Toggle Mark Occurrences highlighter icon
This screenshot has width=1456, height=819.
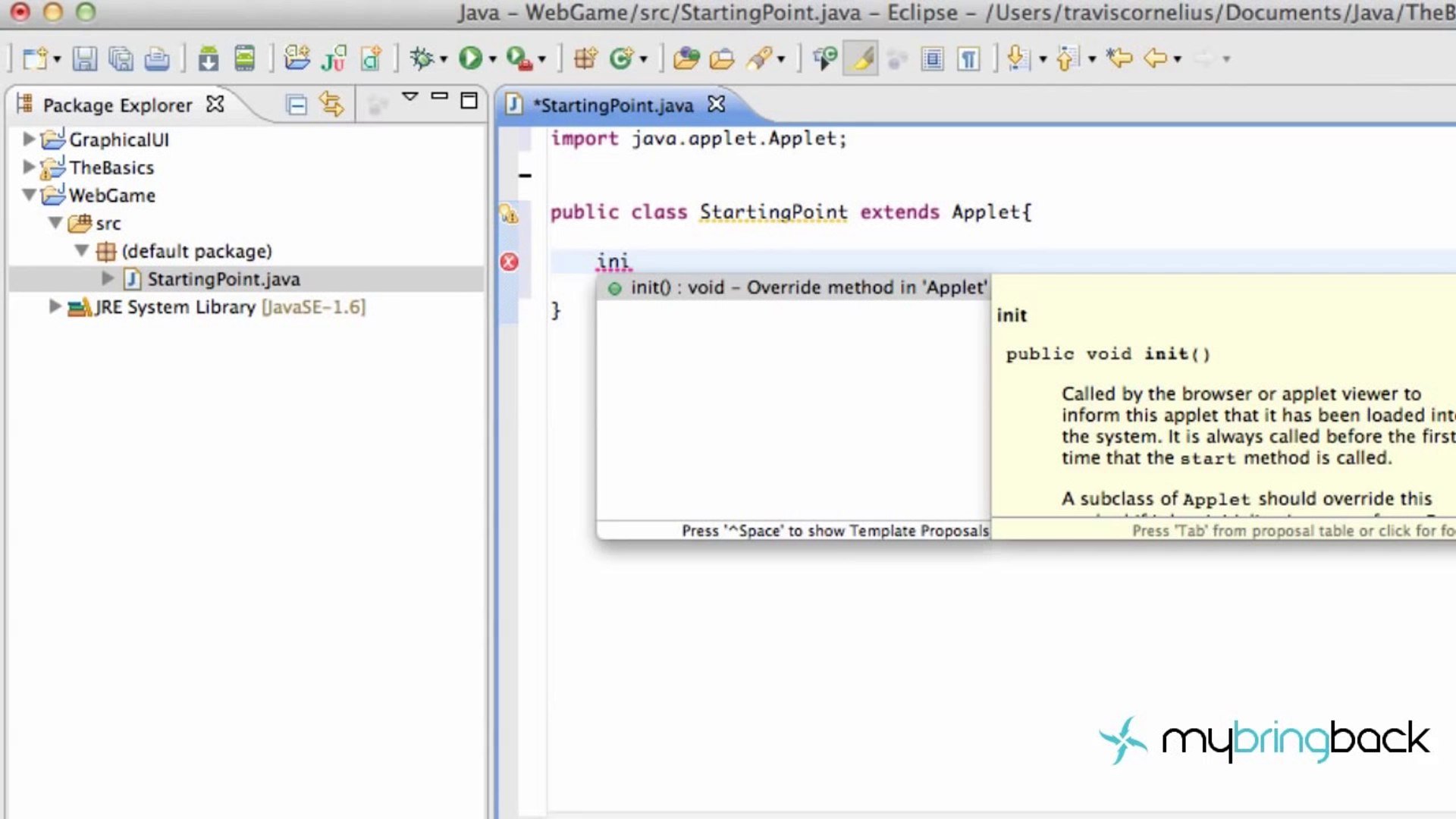coord(861,58)
